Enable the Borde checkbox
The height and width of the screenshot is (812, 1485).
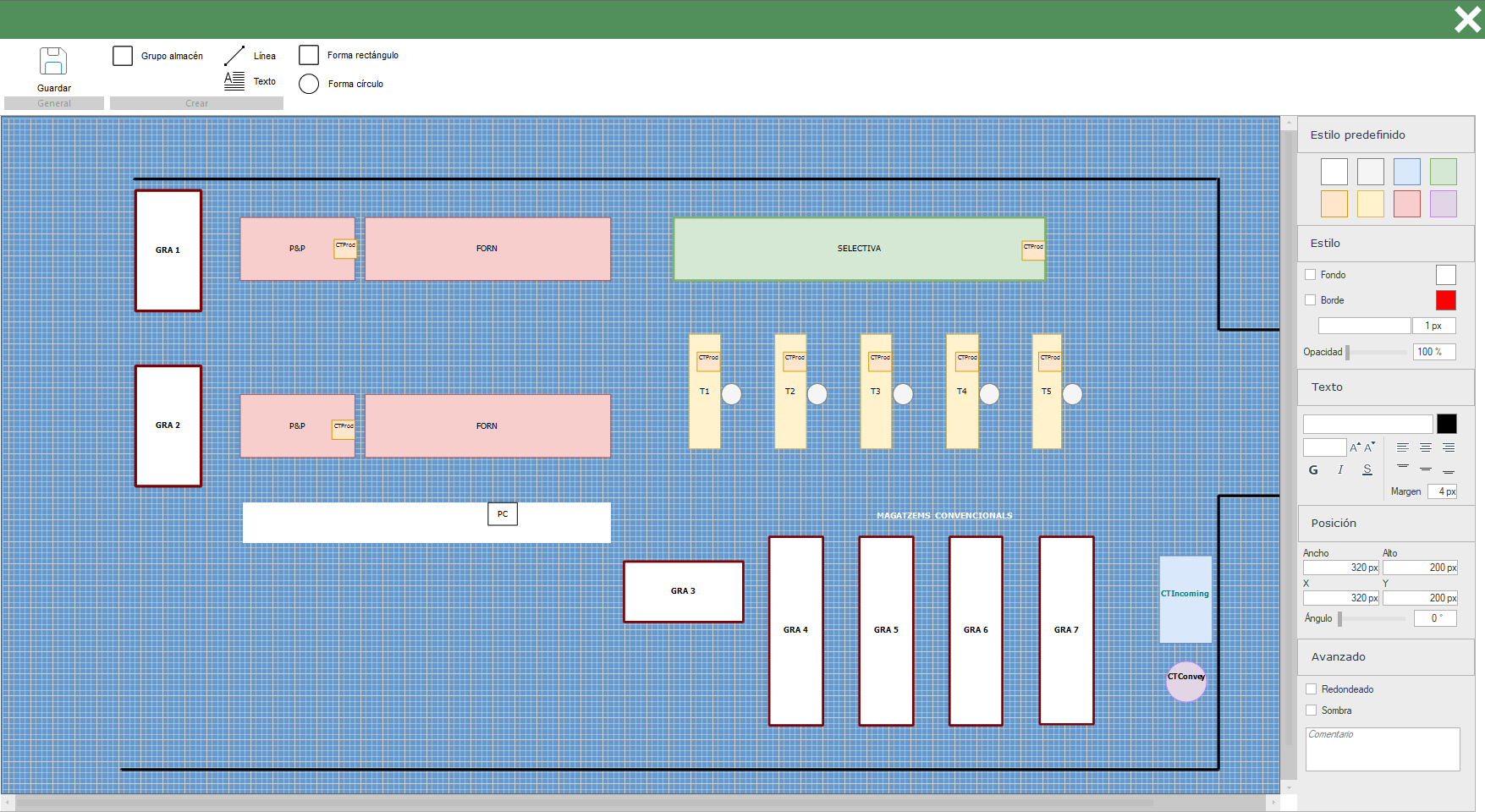pos(1311,300)
